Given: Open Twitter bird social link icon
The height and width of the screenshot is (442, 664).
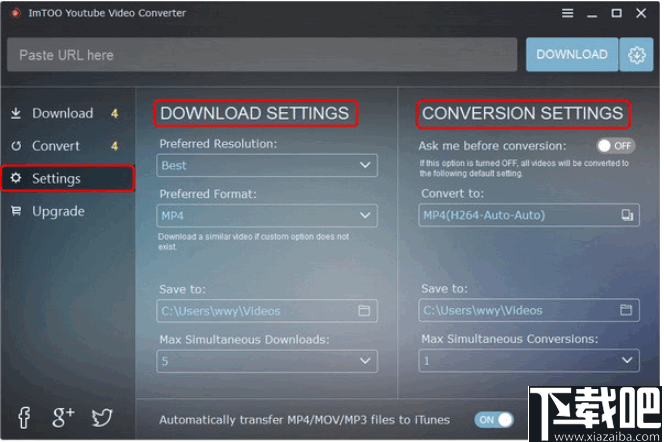Looking at the screenshot, I should [102, 417].
